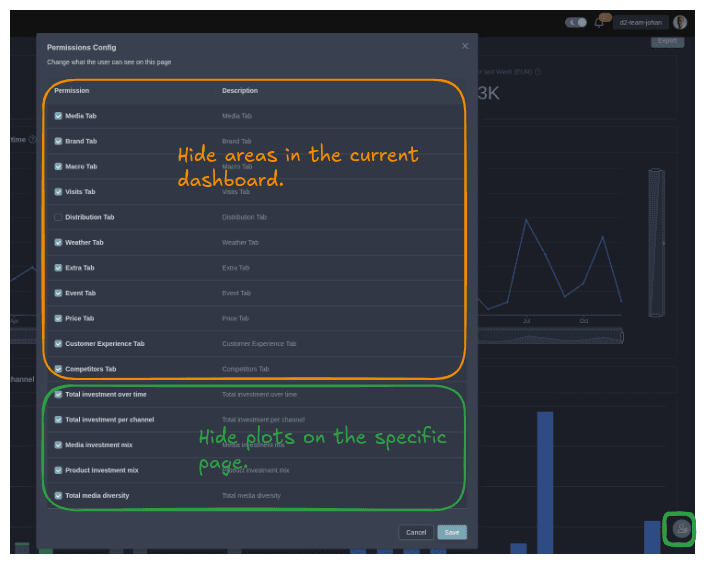Image resolution: width=704 pixels, height=564 pixels.
Task: Enable the Distribution Tab permission checkbox
Action: click(x=58, y=217)
